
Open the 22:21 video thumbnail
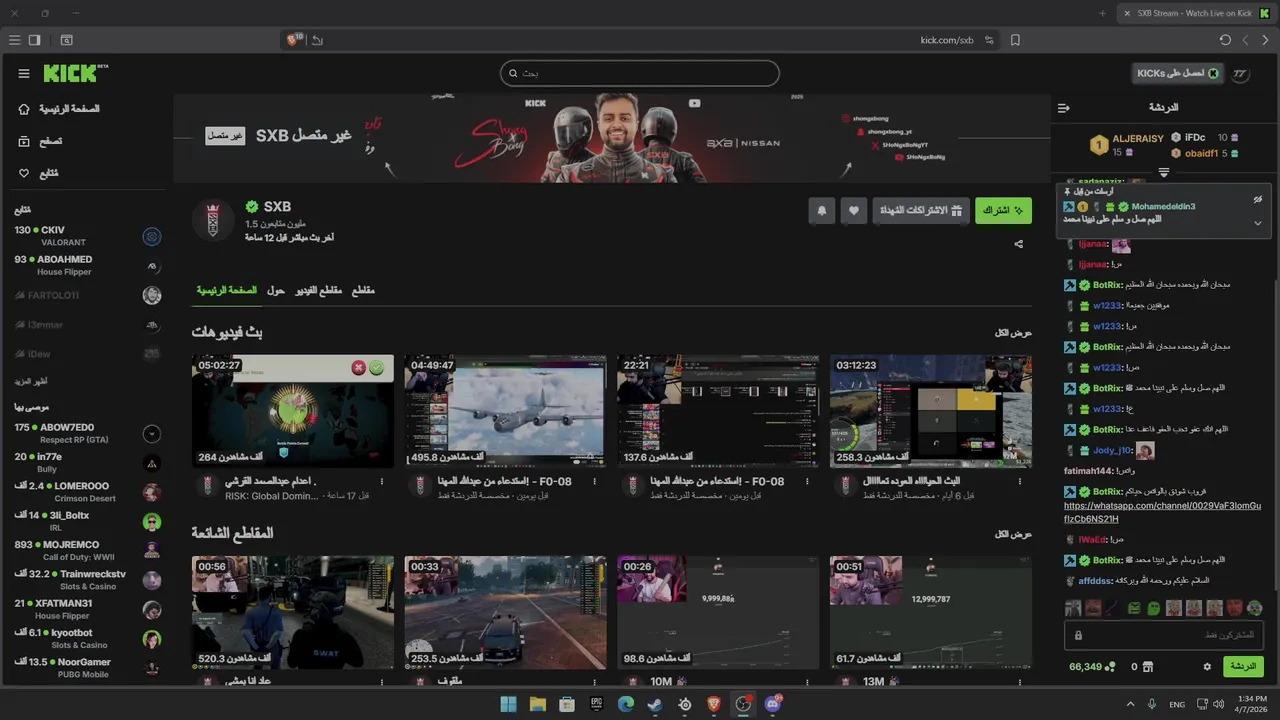(x=718, y=411)
